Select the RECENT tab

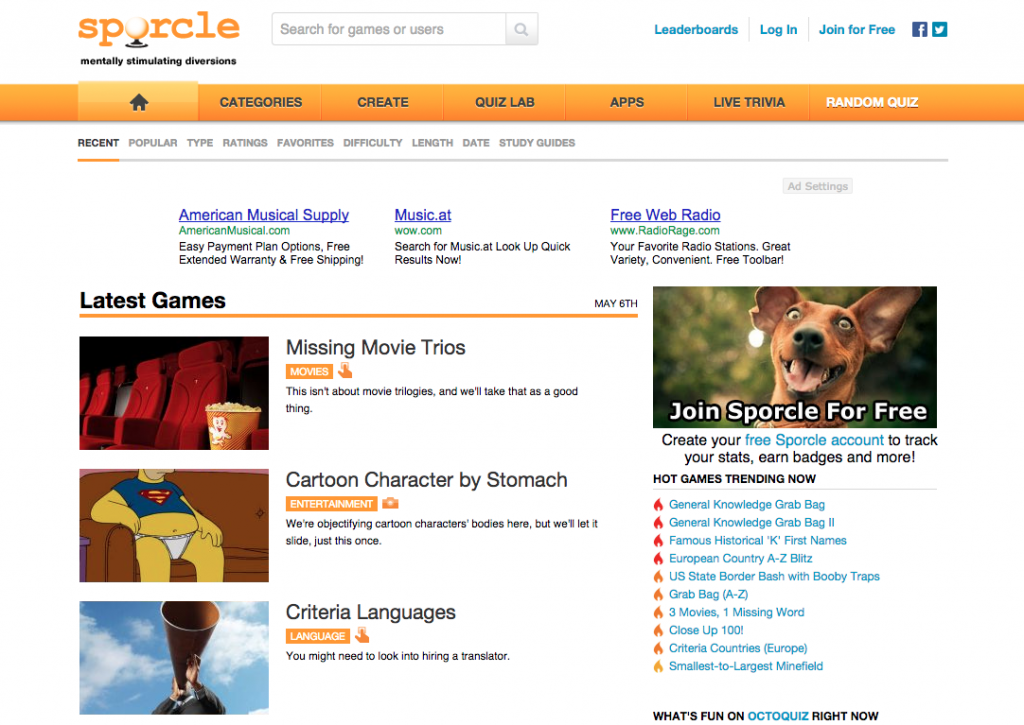(x=98, y=143)
